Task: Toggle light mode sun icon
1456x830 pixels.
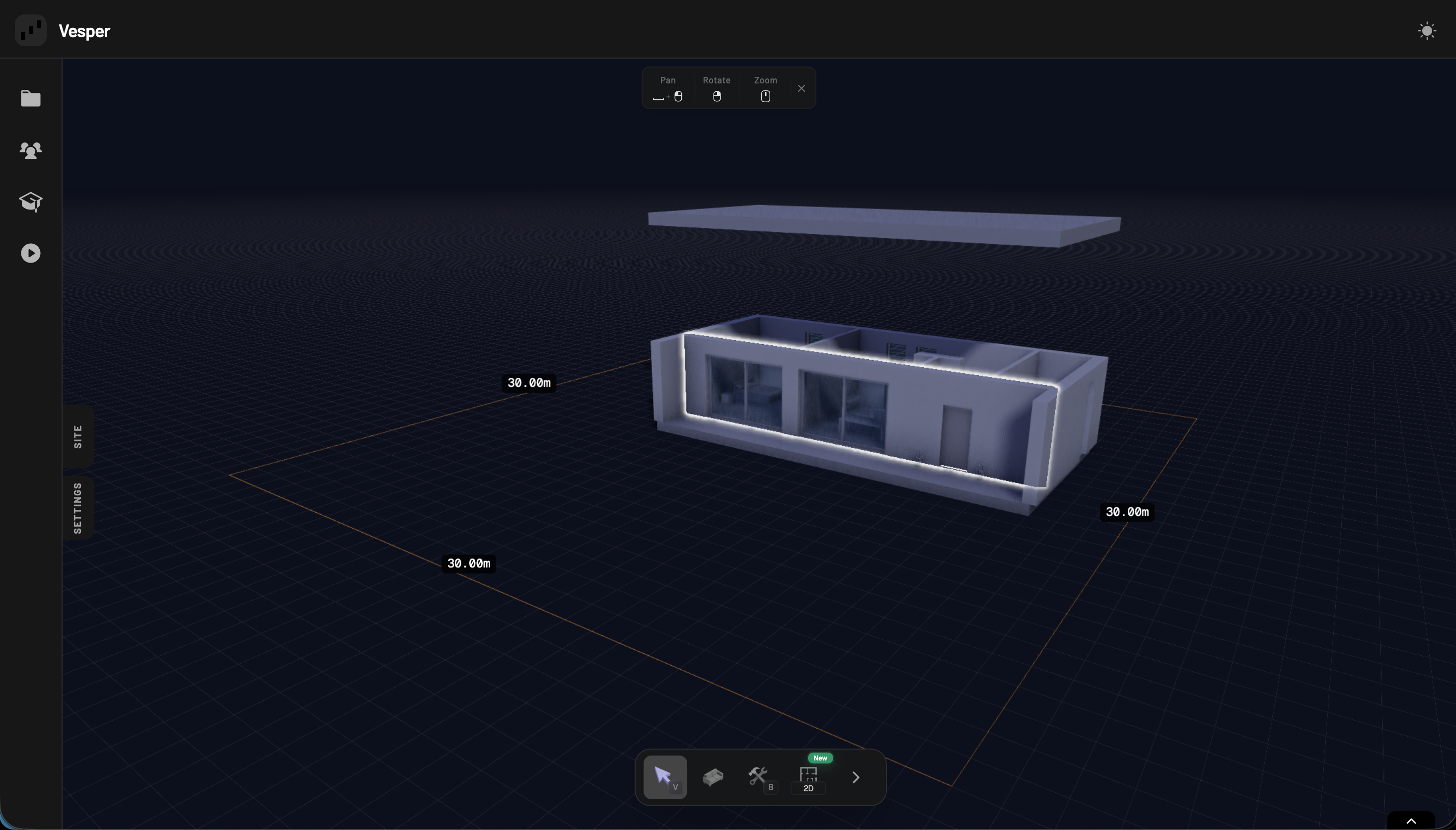Action: (x=1426, y=31)
